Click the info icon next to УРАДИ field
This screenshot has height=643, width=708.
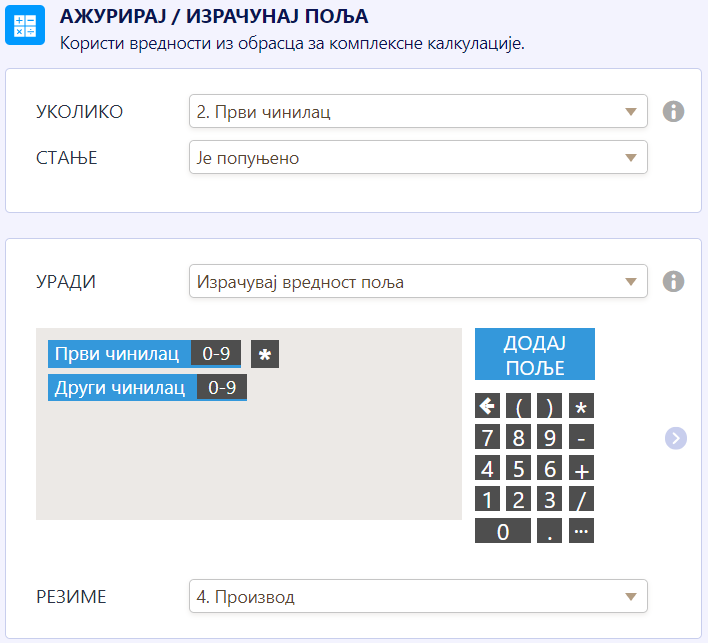(x=674, y=281)
